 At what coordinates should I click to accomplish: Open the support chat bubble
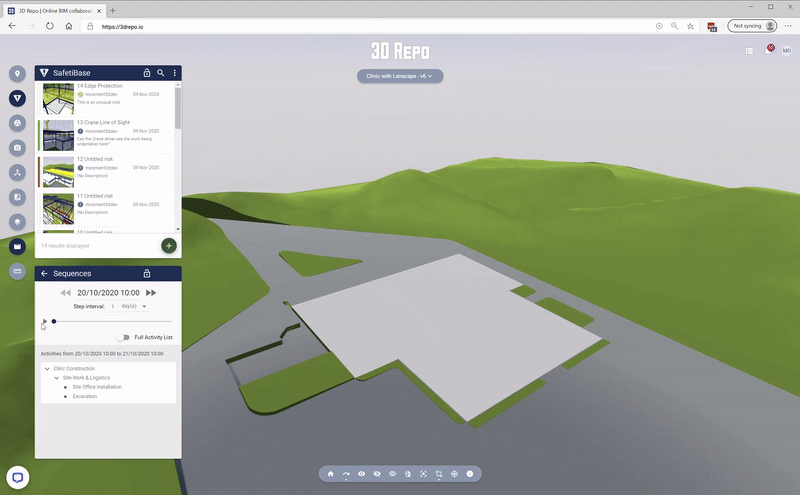(x=18, y=478)
